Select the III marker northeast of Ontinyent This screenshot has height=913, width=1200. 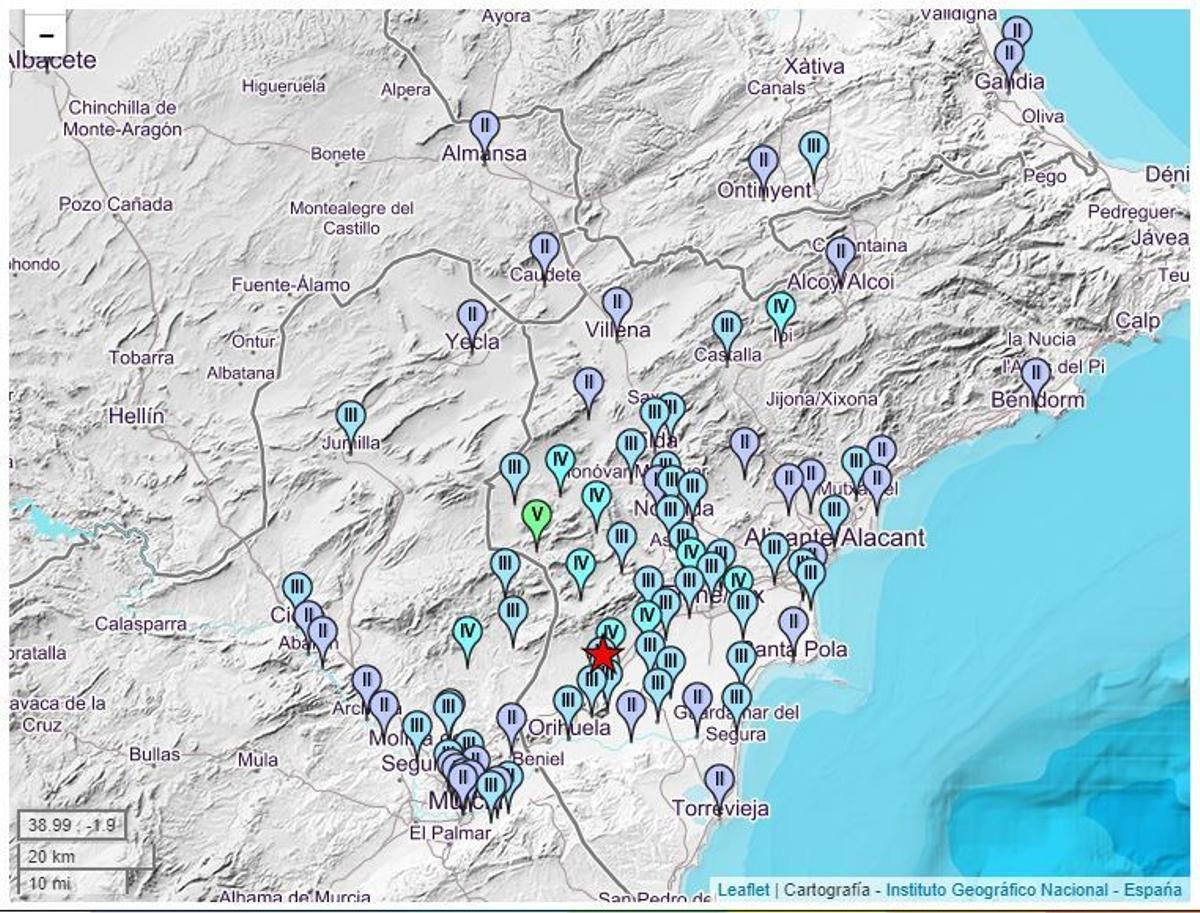[x=813, y=154]
